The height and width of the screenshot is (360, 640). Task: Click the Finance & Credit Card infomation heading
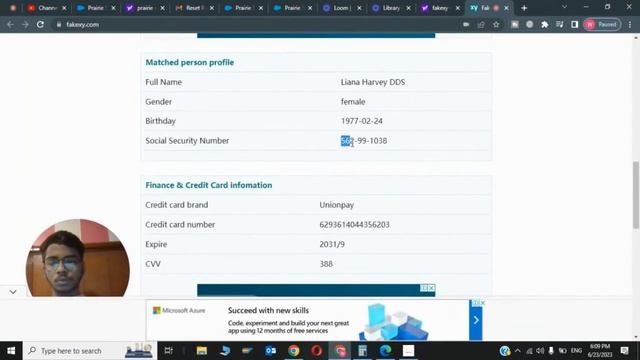click(x=209, y=185)
